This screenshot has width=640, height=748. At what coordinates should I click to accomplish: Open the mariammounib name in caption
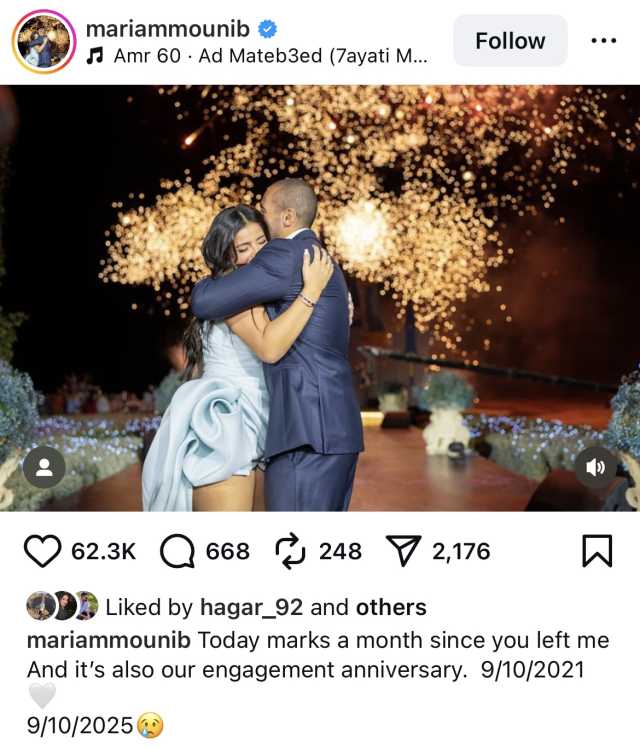109,640
